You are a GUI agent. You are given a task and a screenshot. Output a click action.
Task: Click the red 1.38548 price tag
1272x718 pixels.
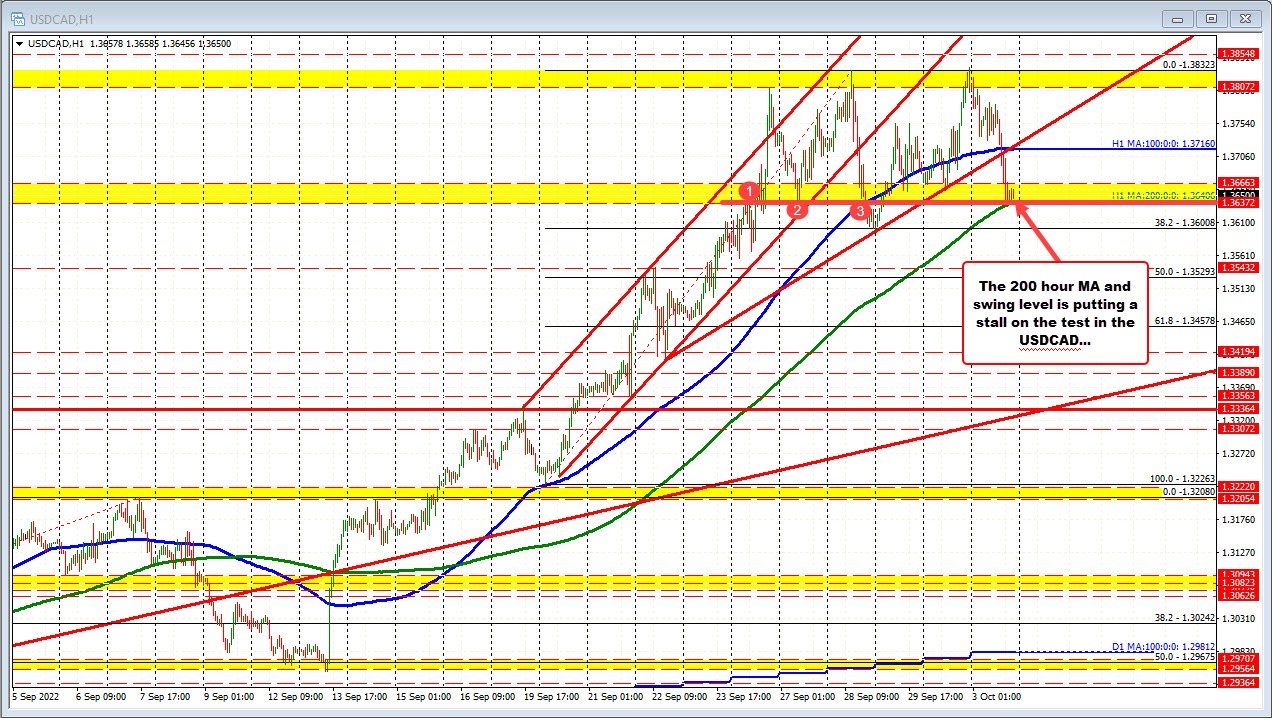tap(1239, 53)
